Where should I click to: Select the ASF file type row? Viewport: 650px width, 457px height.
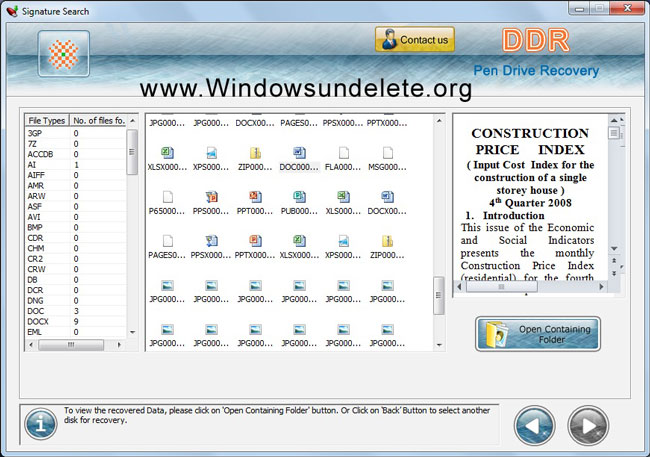click(75, 207)
